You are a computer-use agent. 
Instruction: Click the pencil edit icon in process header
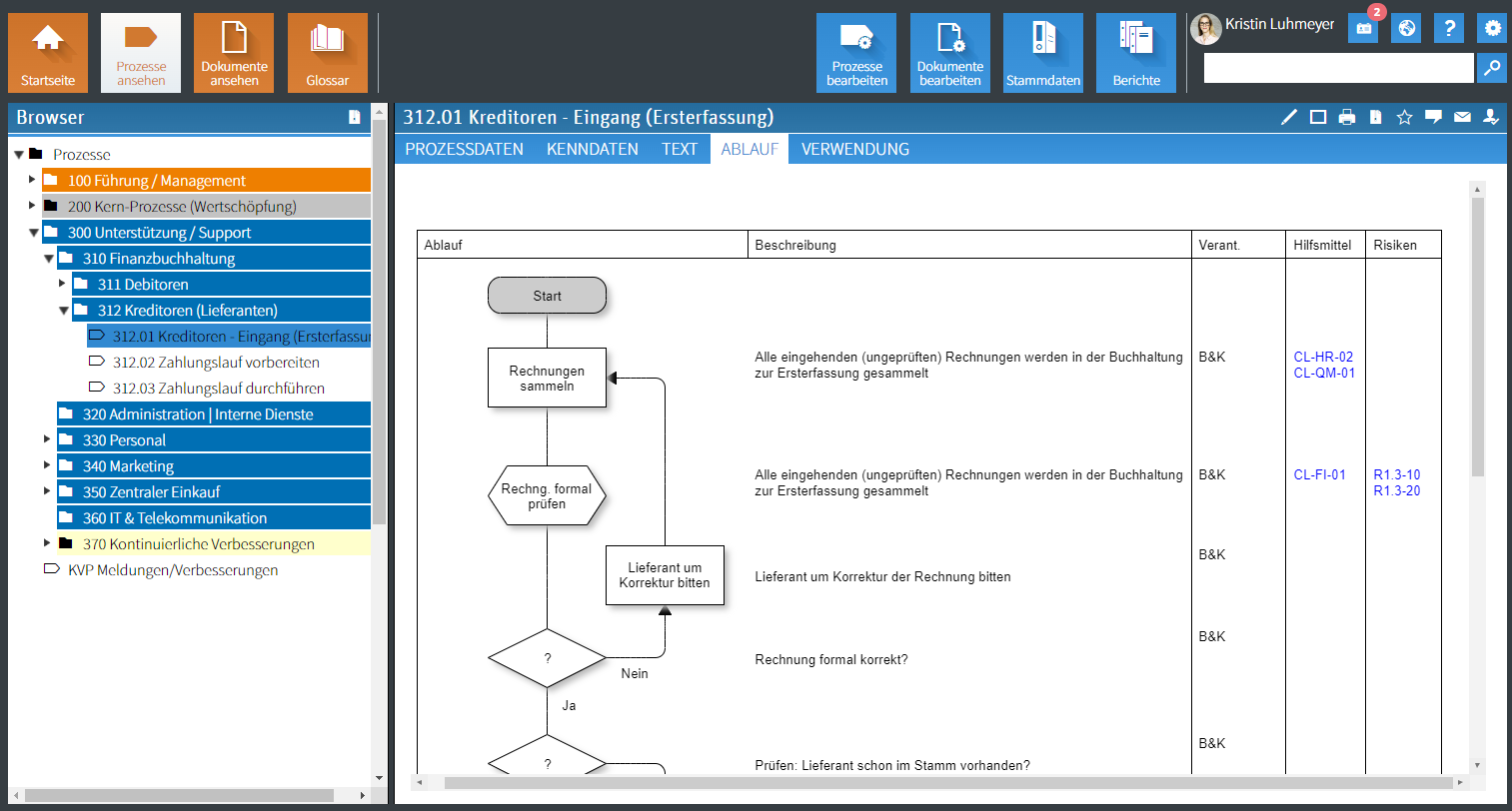pos(1289,117)
